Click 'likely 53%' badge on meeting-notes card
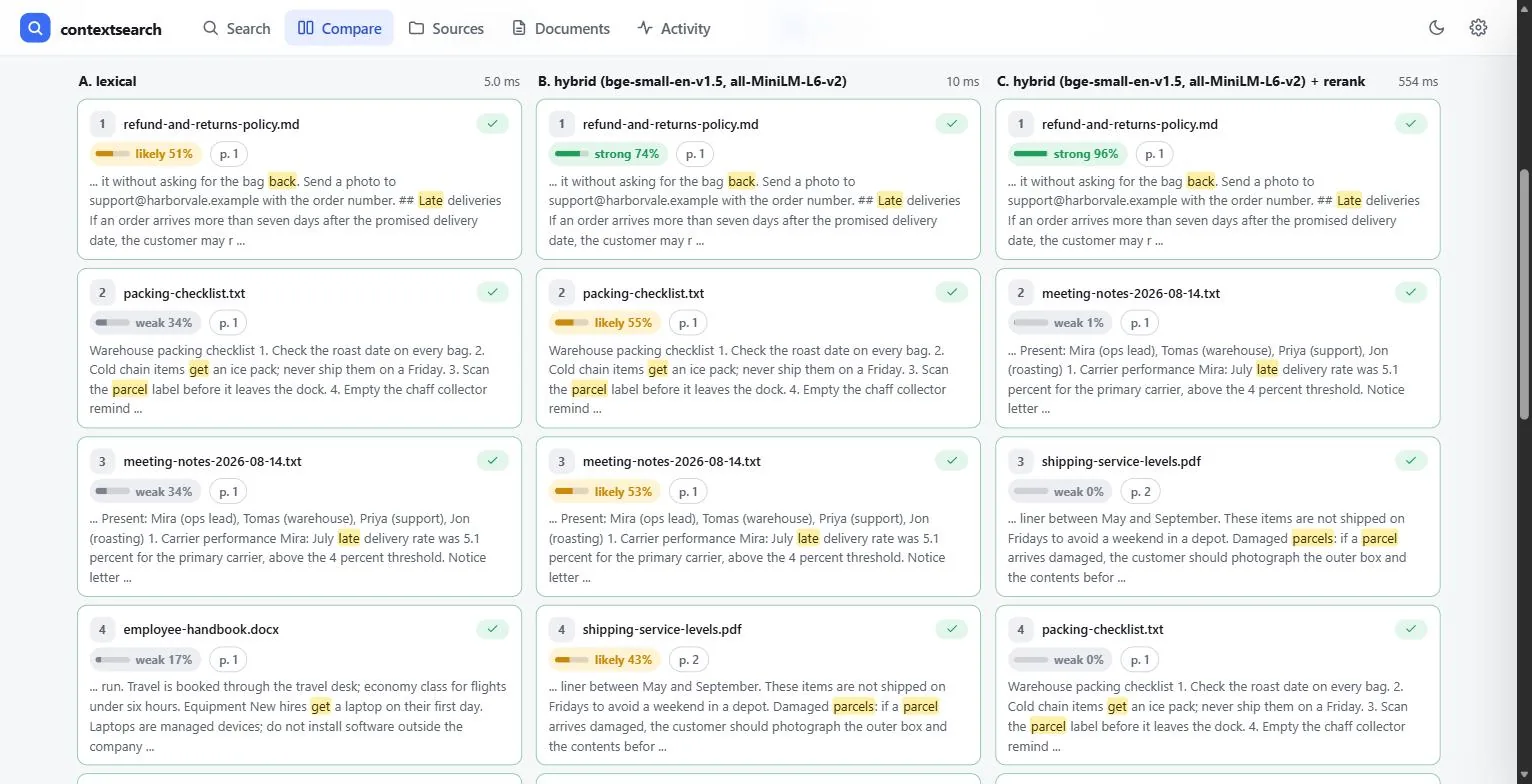Viewport: 1532px width, 784px height. click(604, 492)
